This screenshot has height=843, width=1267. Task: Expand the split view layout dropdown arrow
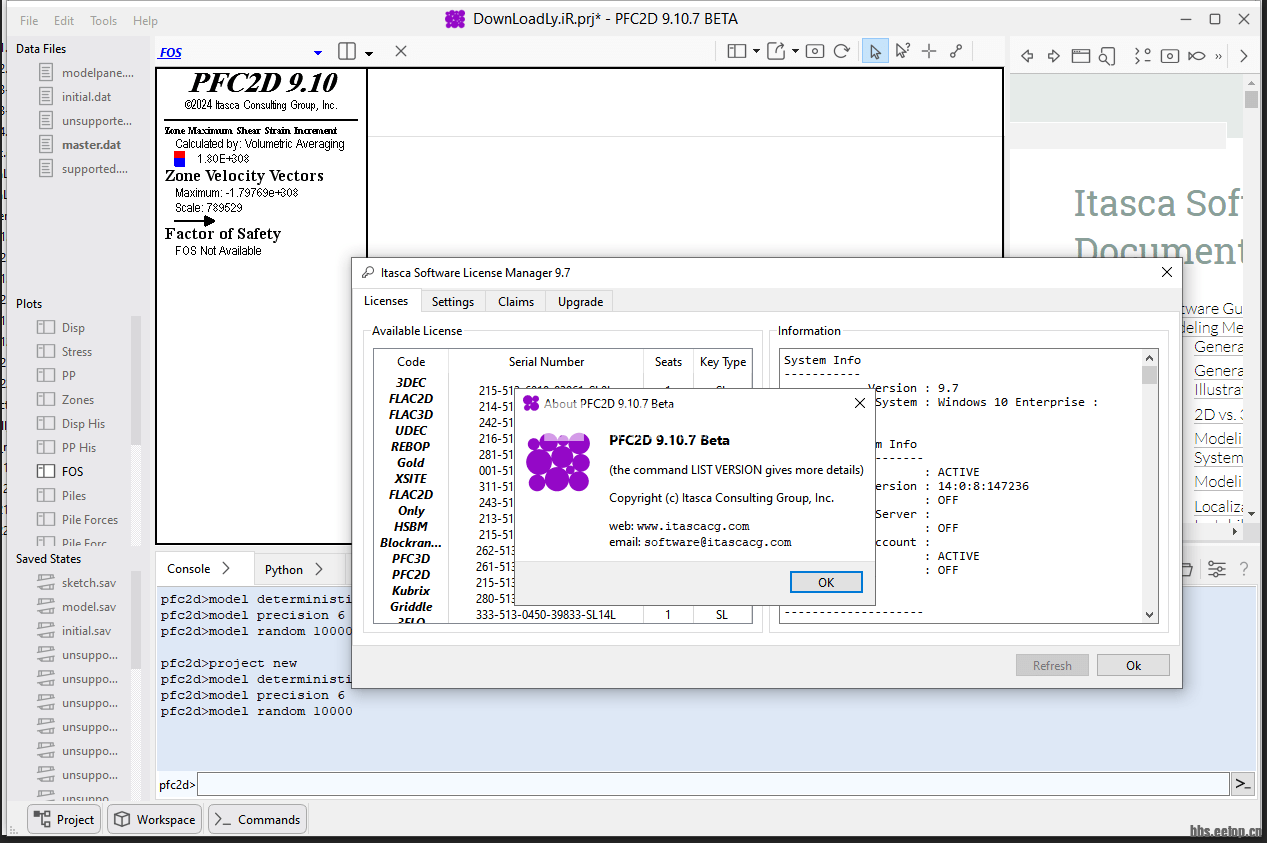pos(369,53)
